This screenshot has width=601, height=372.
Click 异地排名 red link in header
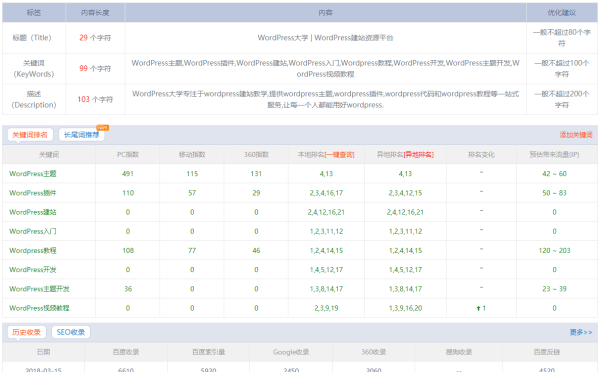point(418,155)
